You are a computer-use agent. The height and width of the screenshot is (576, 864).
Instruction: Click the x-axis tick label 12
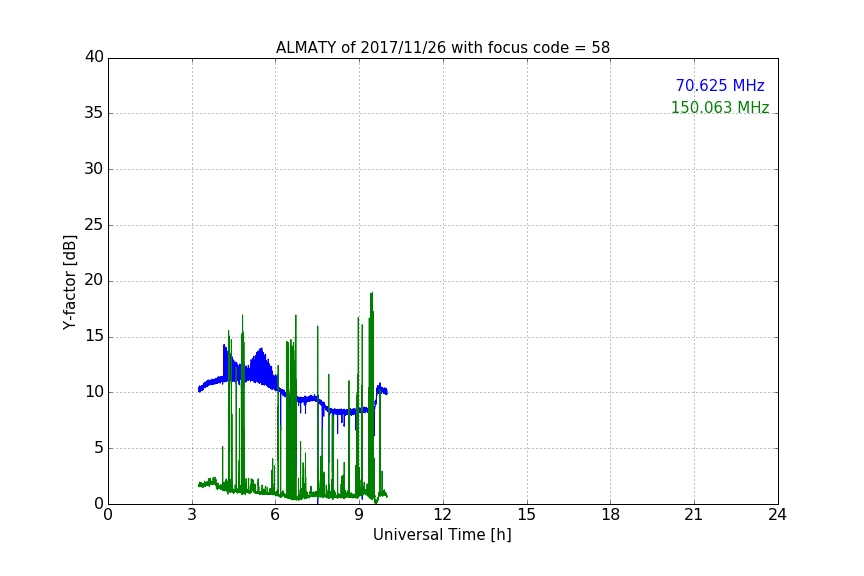(x=442, y=515)
